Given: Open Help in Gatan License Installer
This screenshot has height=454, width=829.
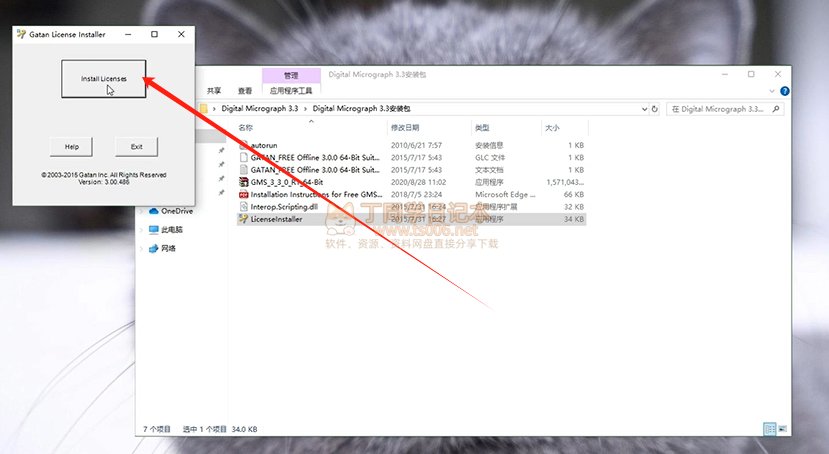Looking at the screenshot, I should 71,146.
